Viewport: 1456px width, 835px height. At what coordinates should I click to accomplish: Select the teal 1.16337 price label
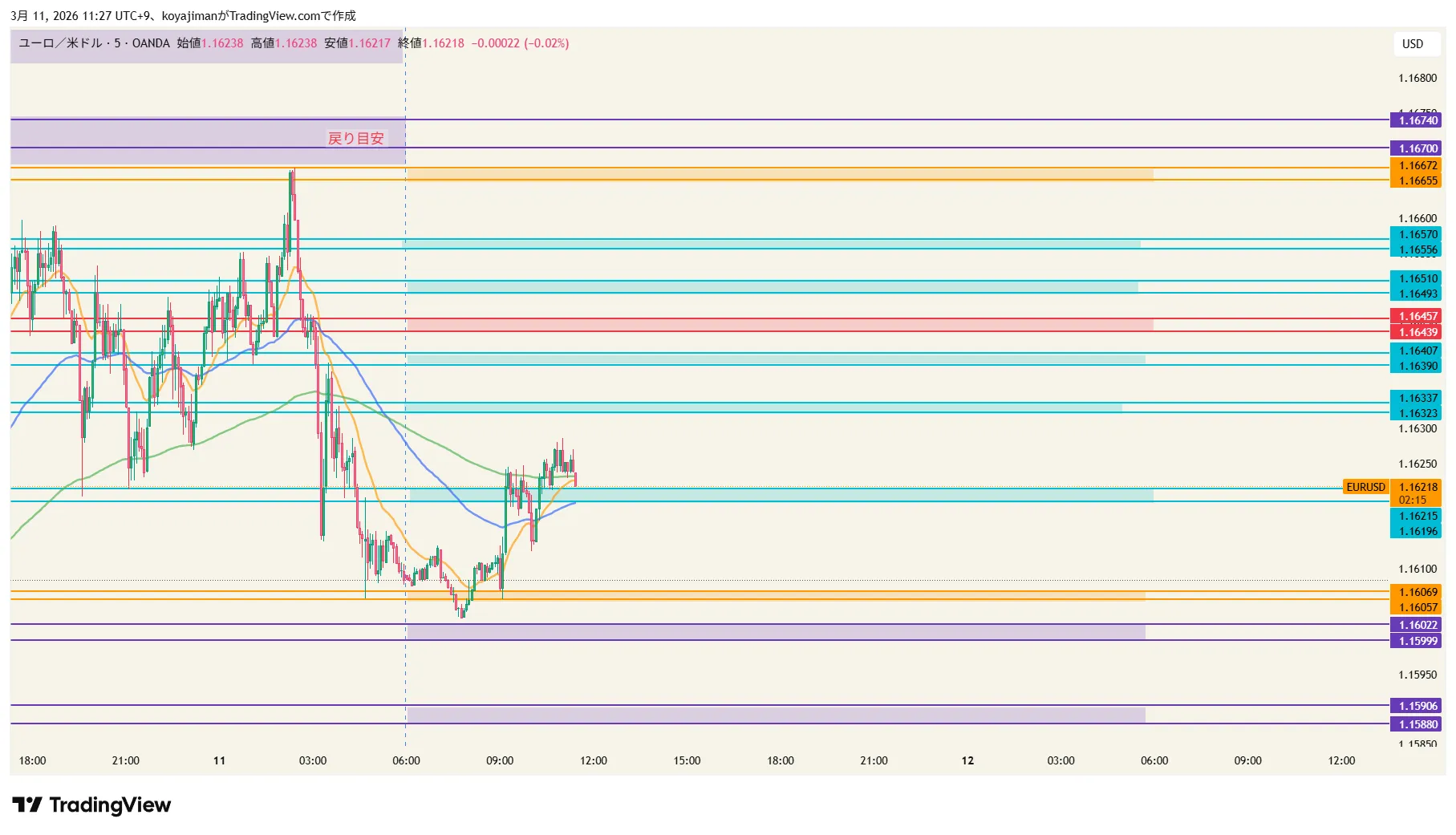coord(1415,398)
